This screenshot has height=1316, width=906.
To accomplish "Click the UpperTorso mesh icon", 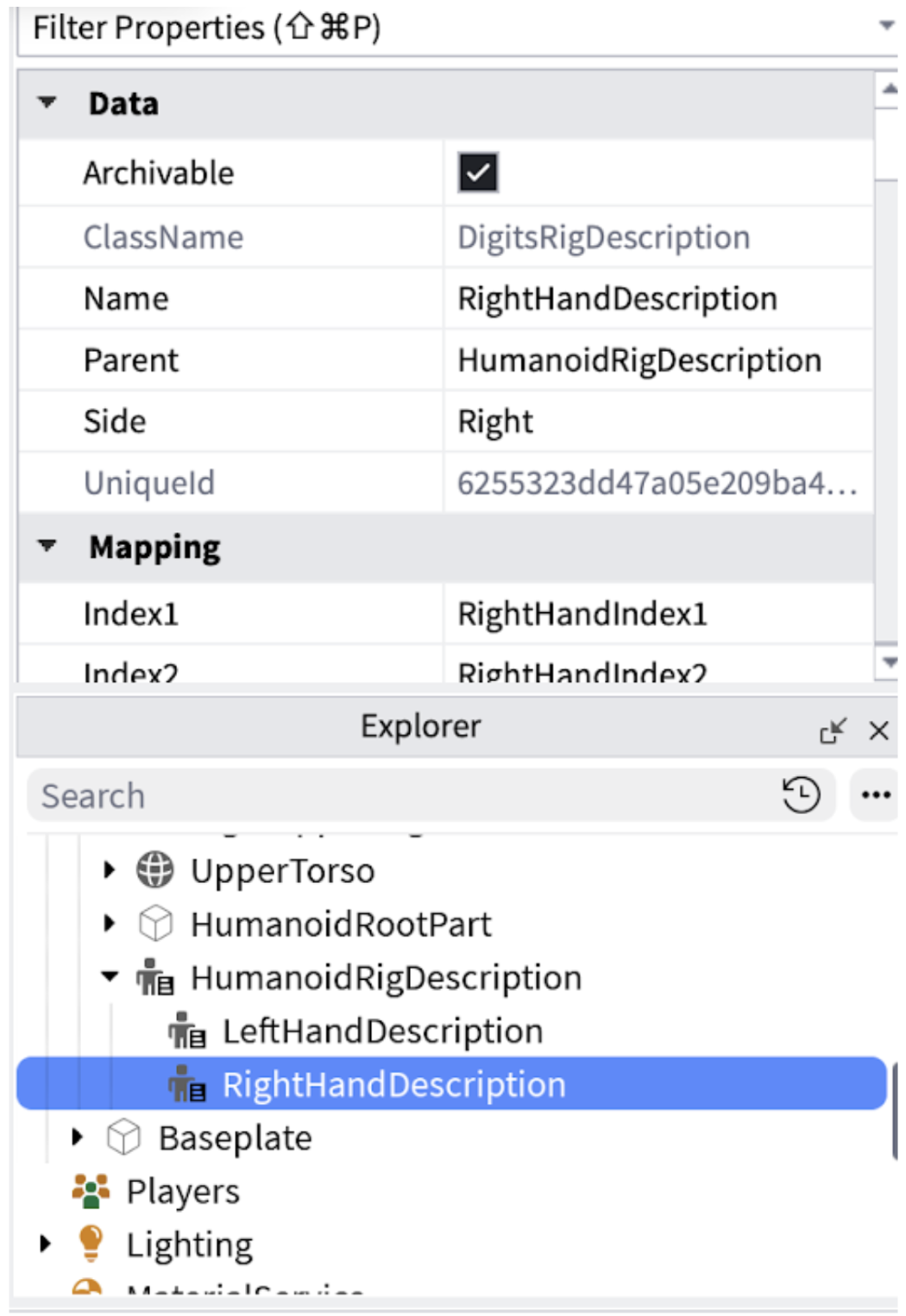I will coord(155,870).
